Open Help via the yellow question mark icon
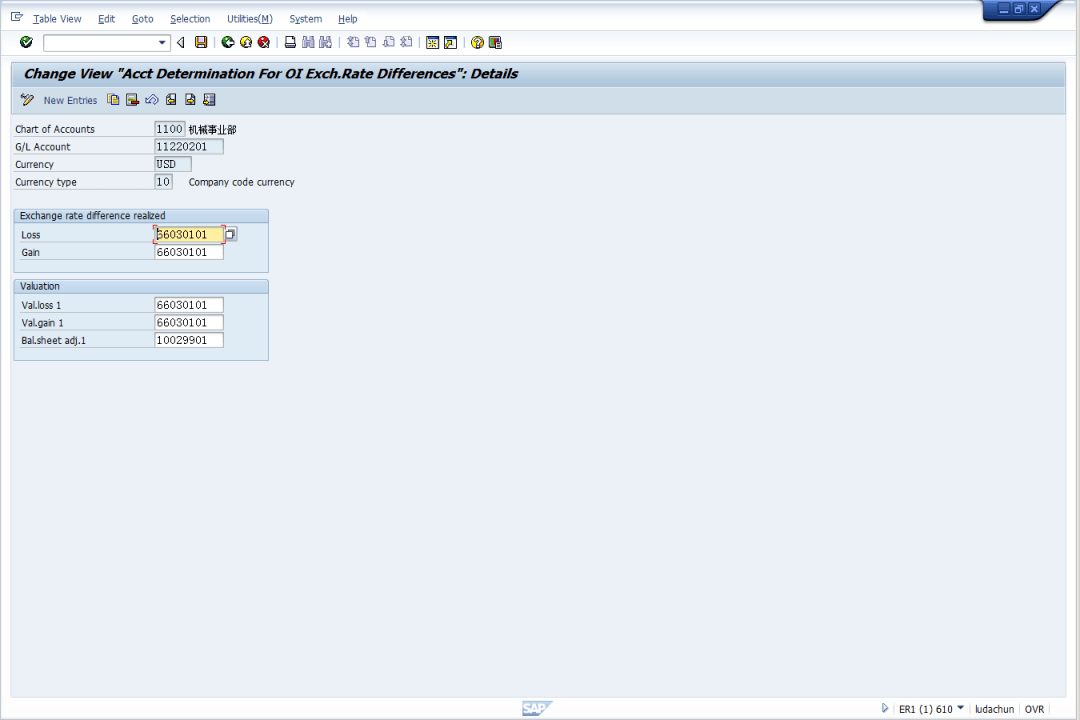The image size is (1080, 720). coord(477,42)
